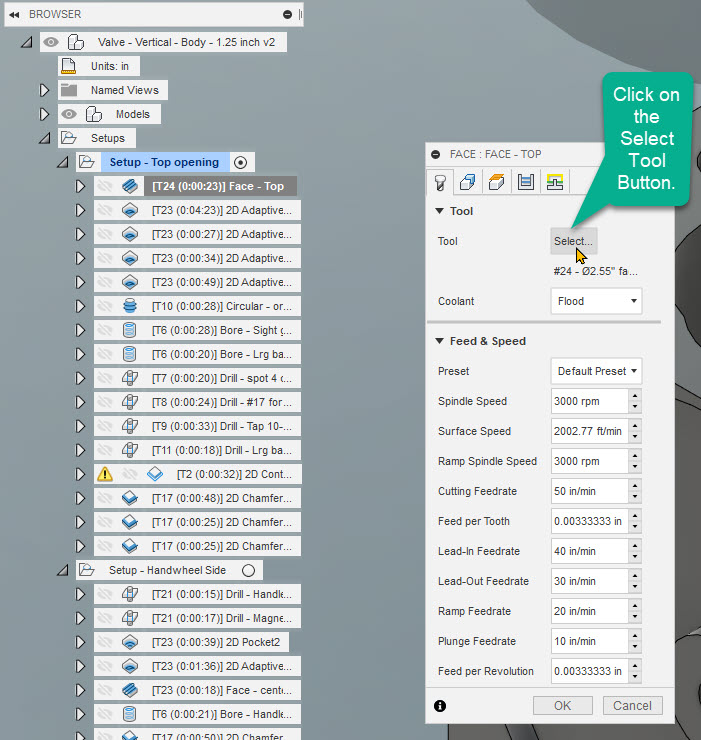701x740 pixels.
Task: Toggle visibility of T9 Drill - Tap 10
Action: coord(105,426)
